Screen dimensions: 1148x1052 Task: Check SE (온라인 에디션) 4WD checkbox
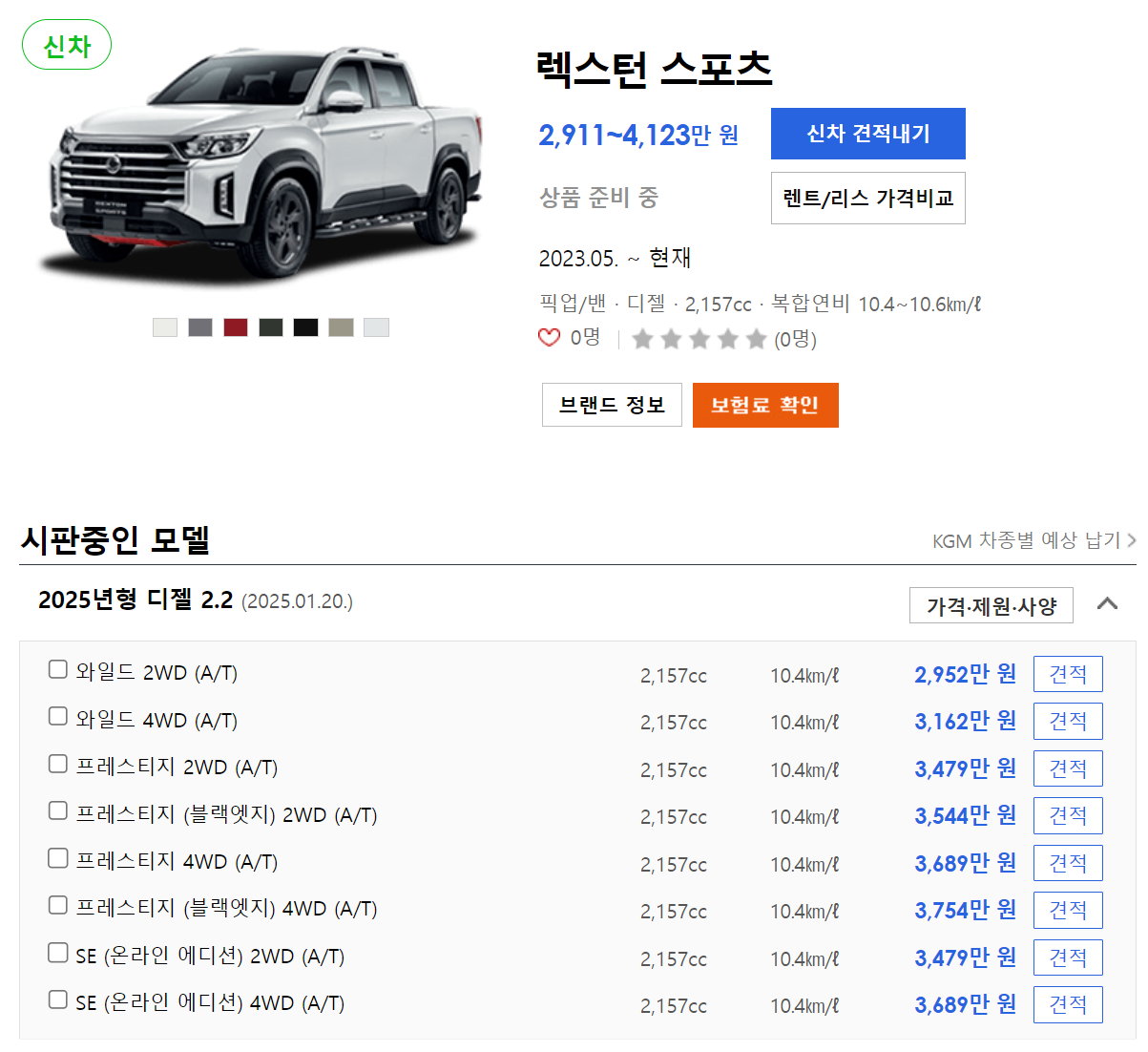(x=58, y=999)
